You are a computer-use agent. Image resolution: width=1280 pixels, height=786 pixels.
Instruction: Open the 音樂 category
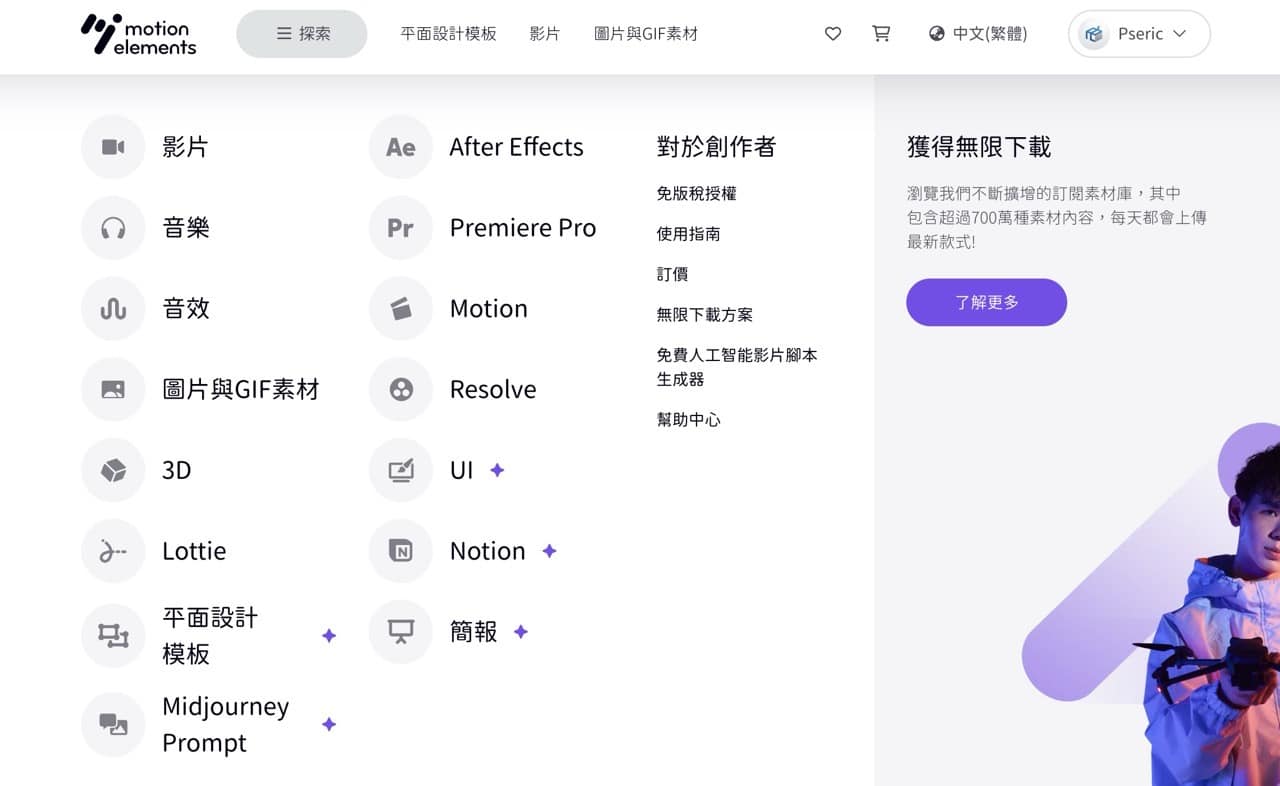tap(186, 228)
